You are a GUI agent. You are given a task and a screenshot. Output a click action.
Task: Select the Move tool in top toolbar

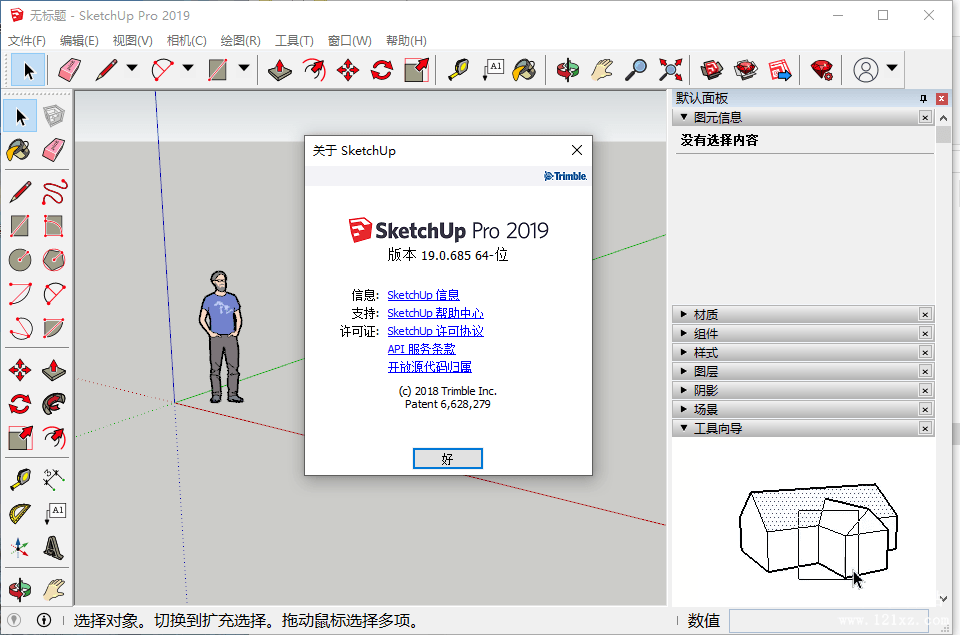click(348, 70)
